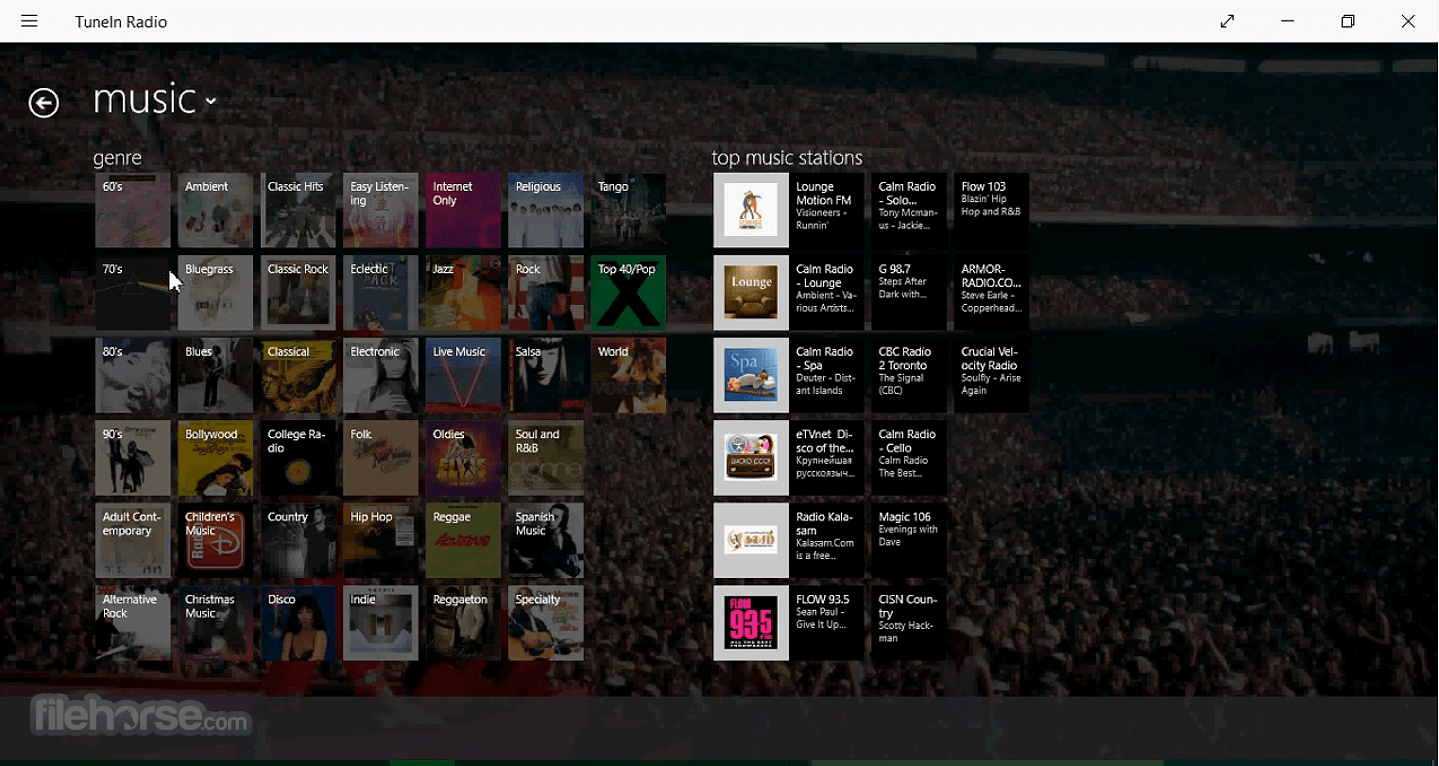The height and width of the screenshot is (766, 1439).
Task: Browse the Bollywood genre
Action: click(216, 458)
